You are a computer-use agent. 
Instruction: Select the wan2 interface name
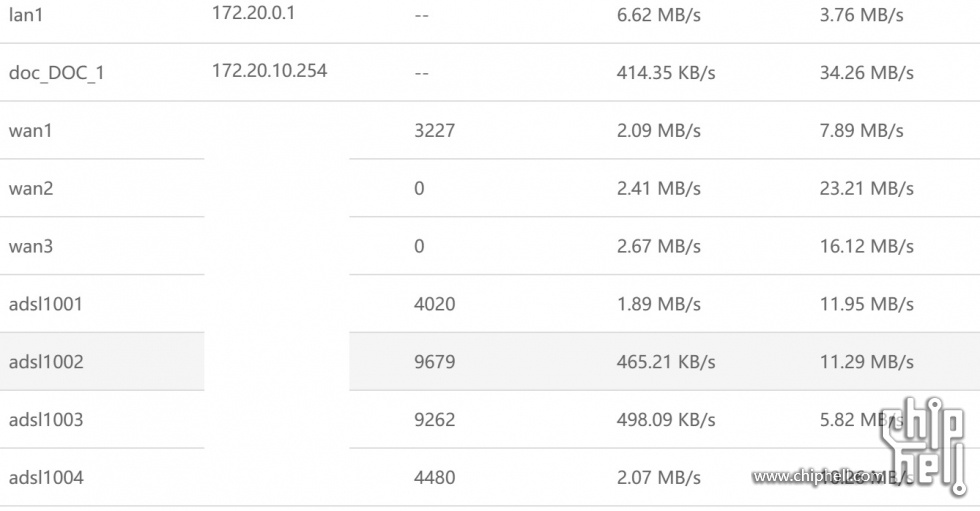point(31,188)
